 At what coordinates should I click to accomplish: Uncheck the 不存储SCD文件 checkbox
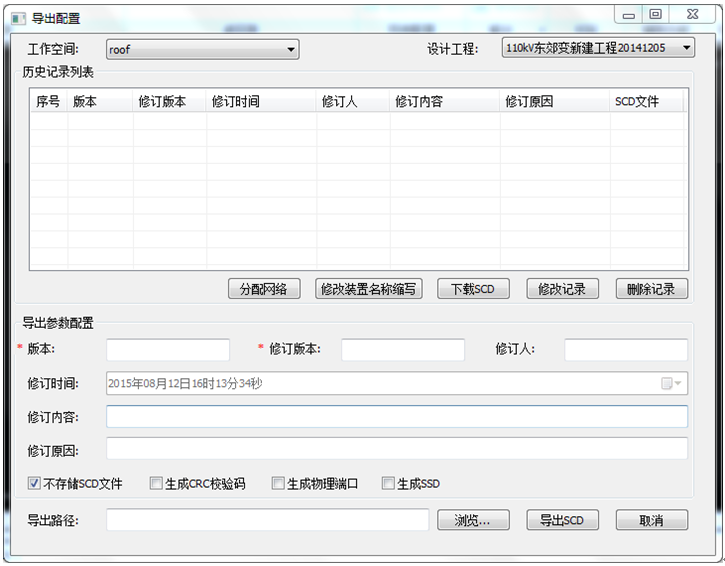[x=34, y=484]
